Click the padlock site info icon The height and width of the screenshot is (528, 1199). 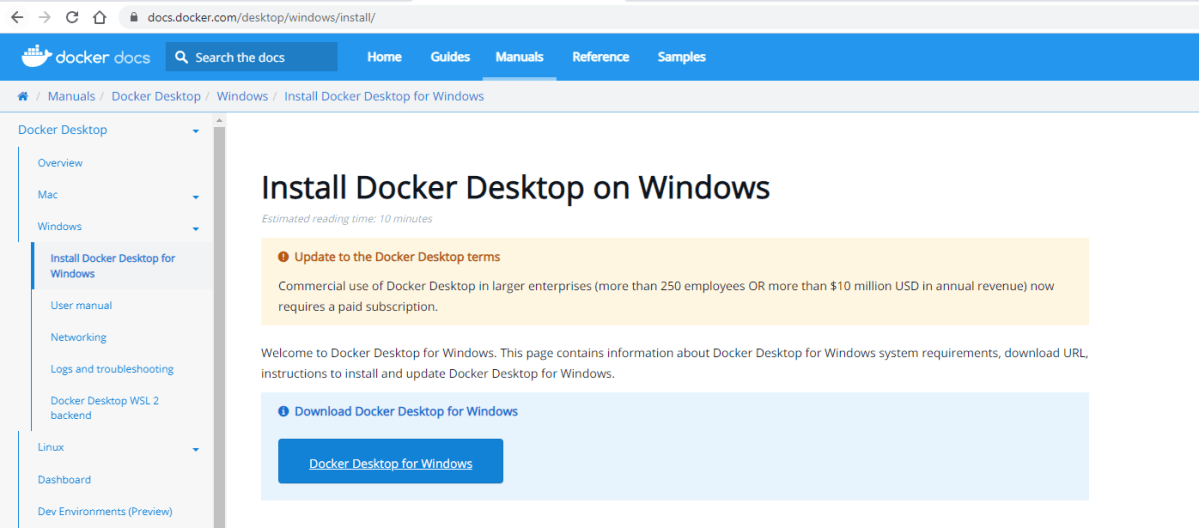(x=133, y=18)
